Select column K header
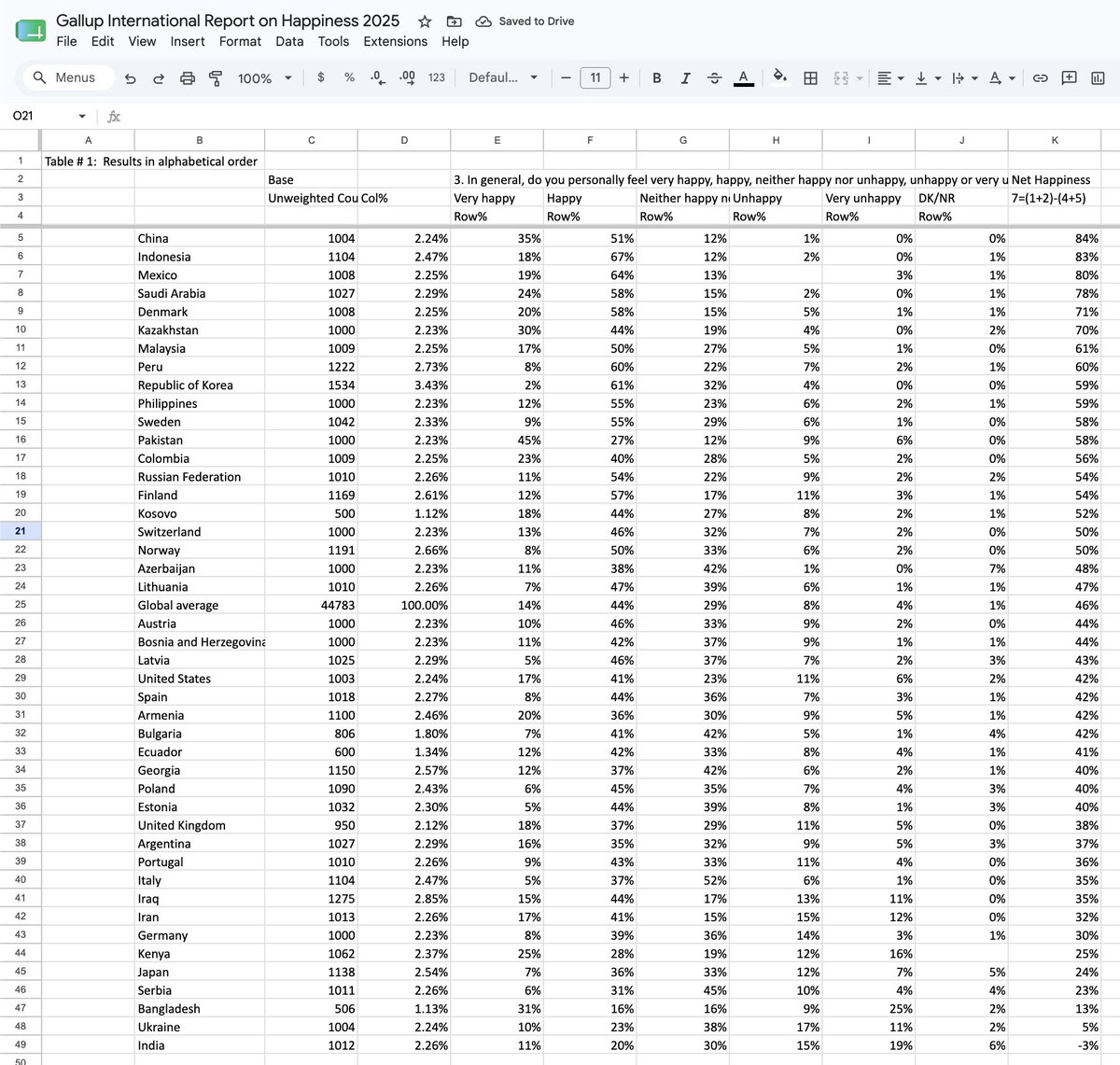The height and width of the screenshot is (1065, 1120). pos(1055,140)
